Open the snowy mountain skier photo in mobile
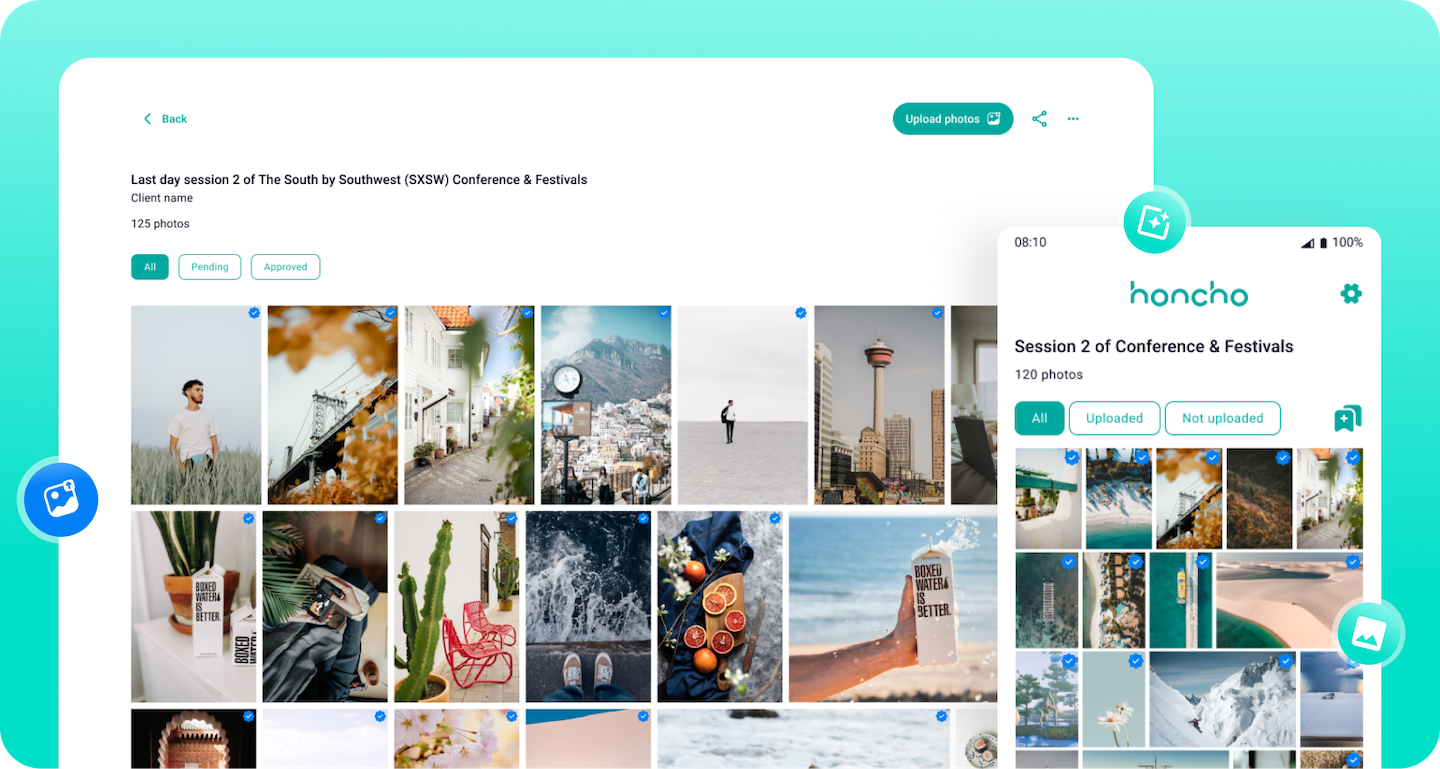 (x=1222, y=700)
